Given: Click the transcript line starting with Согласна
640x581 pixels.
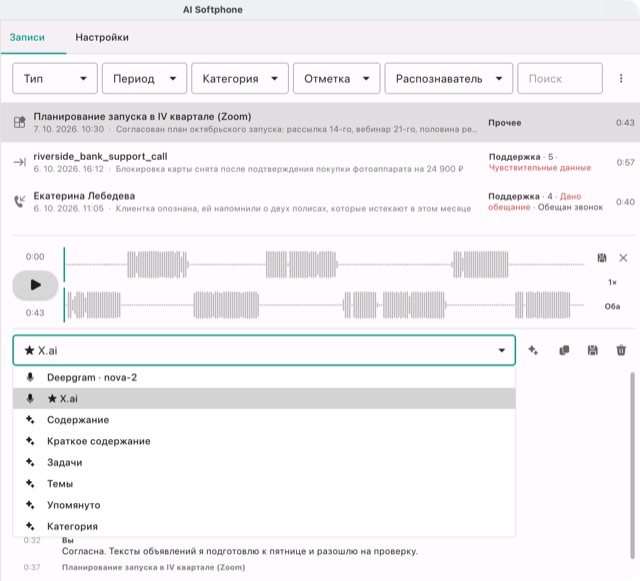Looking at the screenshot, I should [x=240, y=551].
